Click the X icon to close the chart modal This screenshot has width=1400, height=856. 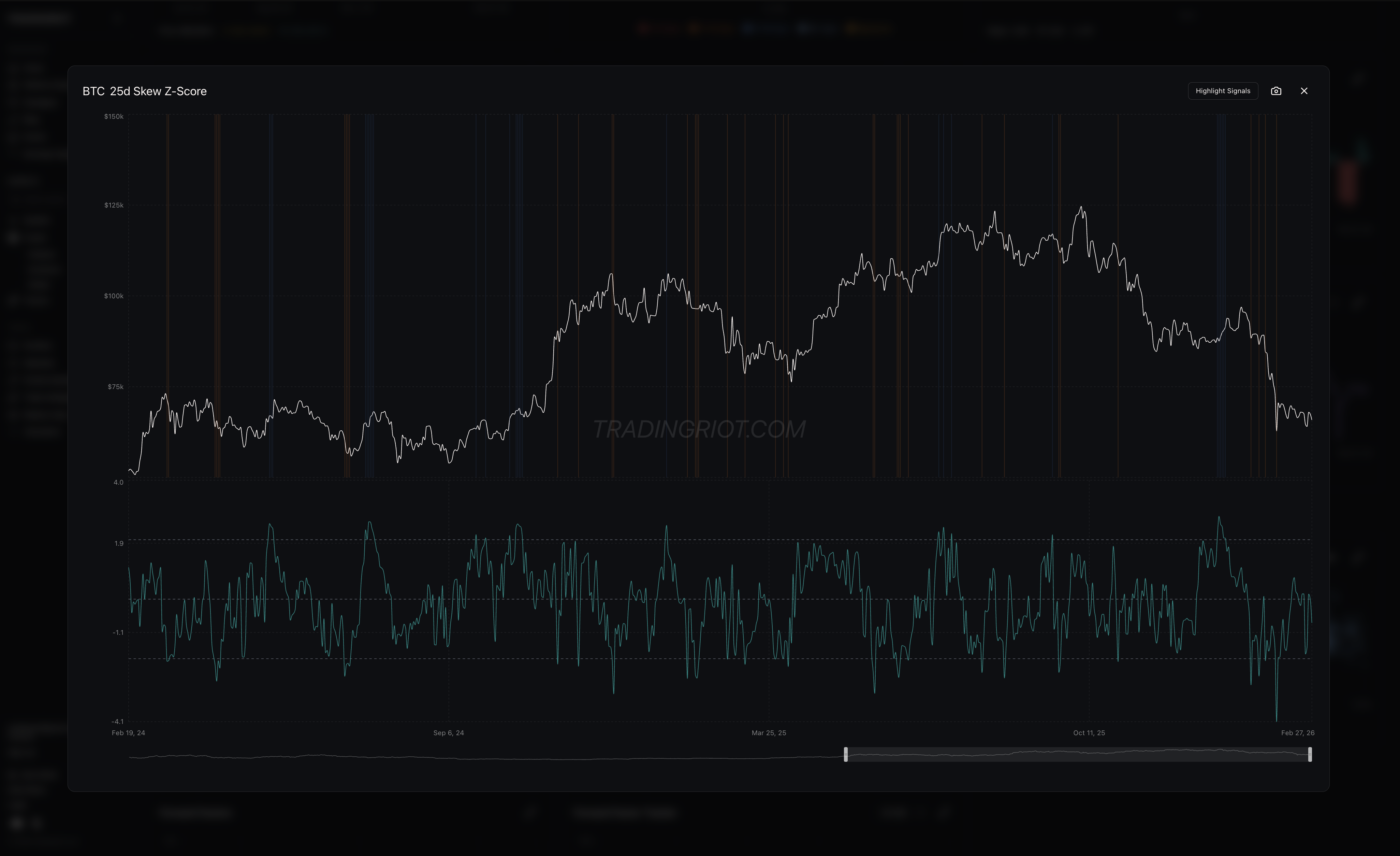click(1304, 91)
